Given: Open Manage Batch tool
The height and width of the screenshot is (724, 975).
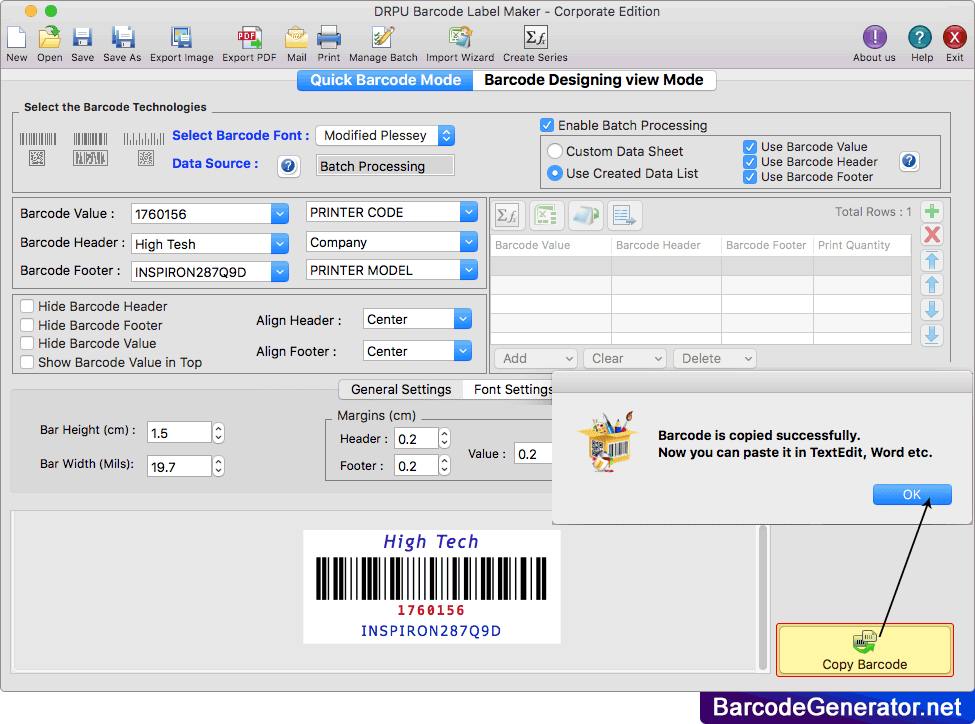Looking at the screenshot, I should click(383, 38).
